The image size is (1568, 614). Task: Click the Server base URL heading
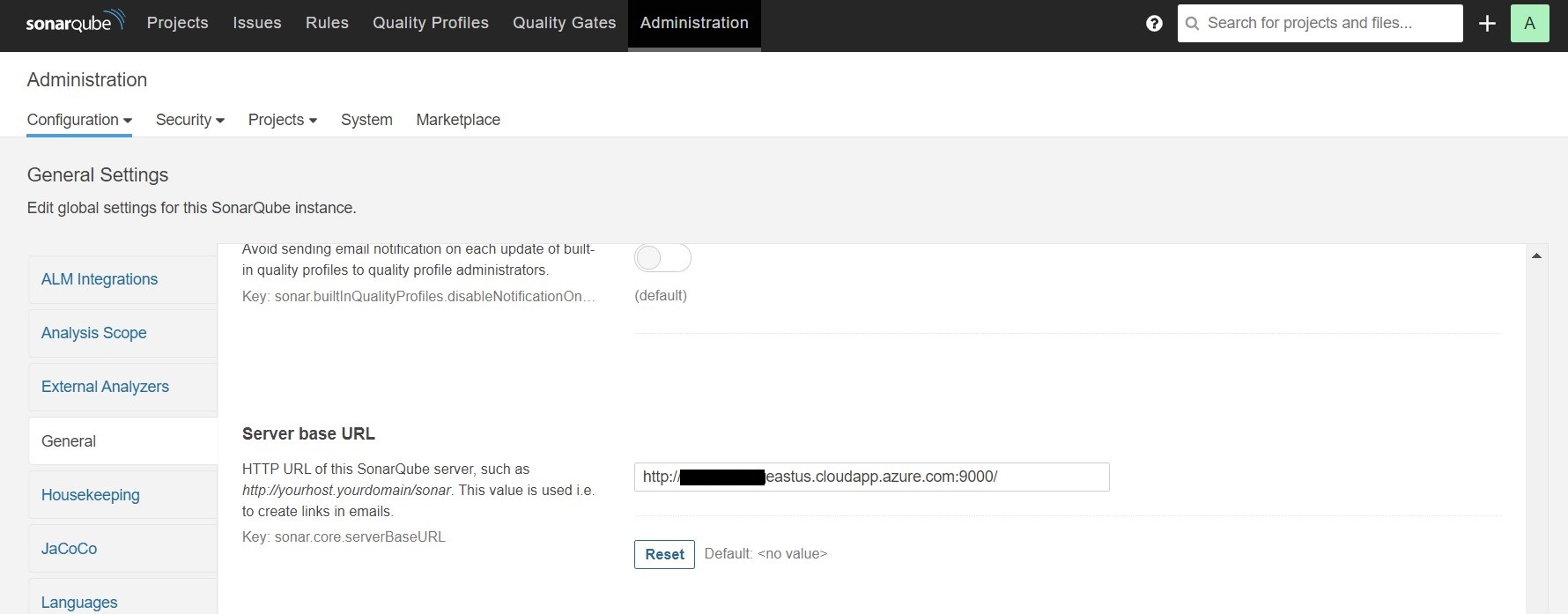click(308, 433)
